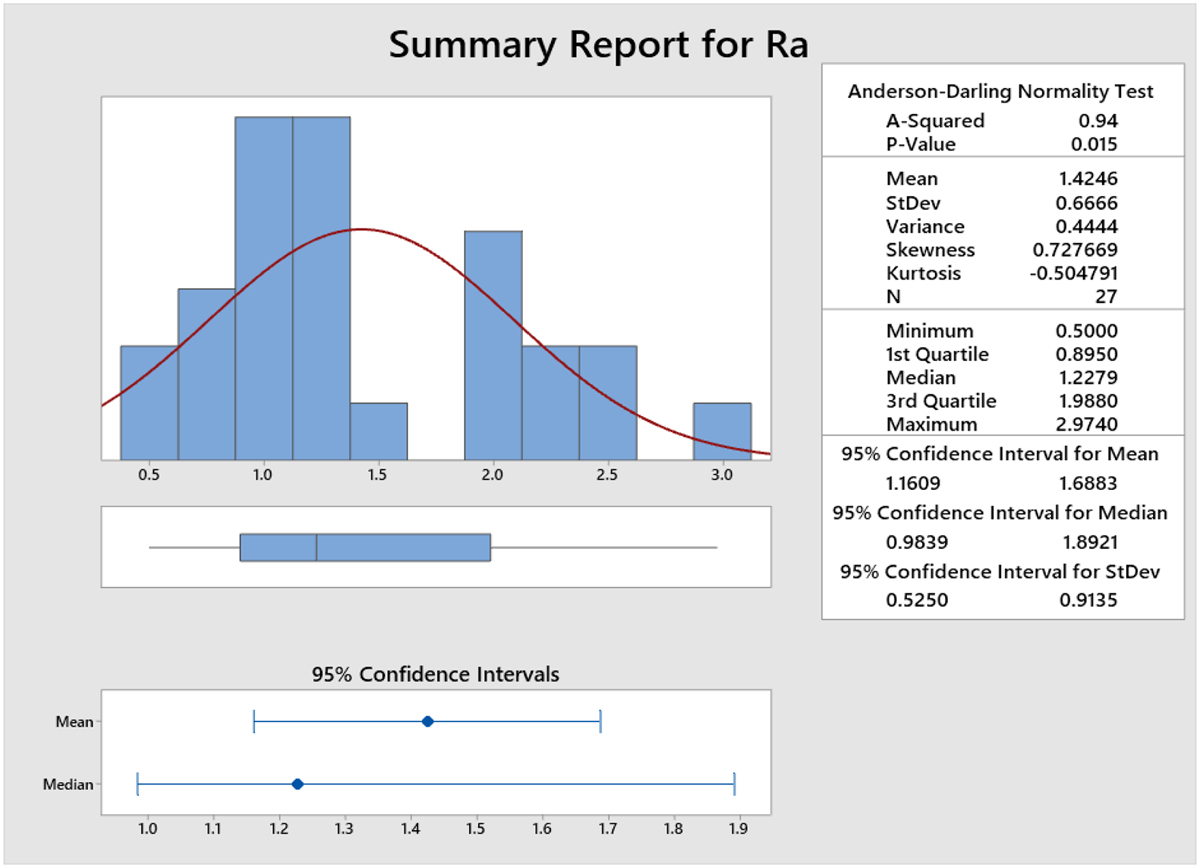This screenshot has height=868, width=1200.
Task: Click the first quartile value 0.8950
Action: [x=1087, y=354]
